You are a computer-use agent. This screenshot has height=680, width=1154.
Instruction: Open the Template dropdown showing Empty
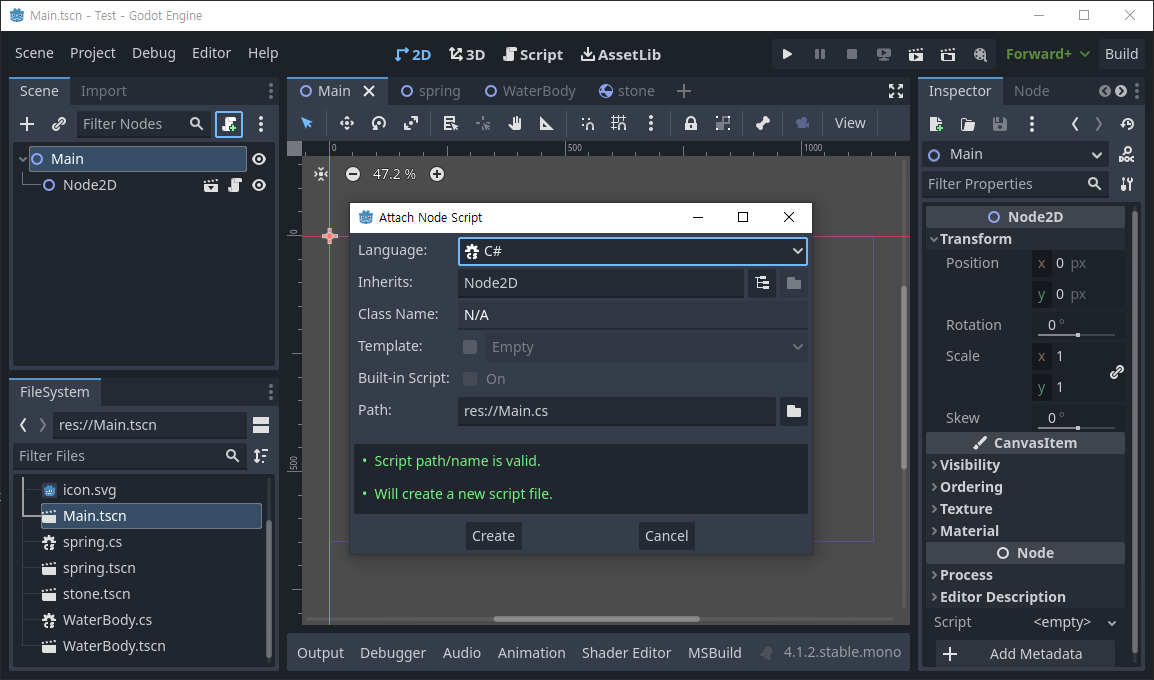[645, 347]
